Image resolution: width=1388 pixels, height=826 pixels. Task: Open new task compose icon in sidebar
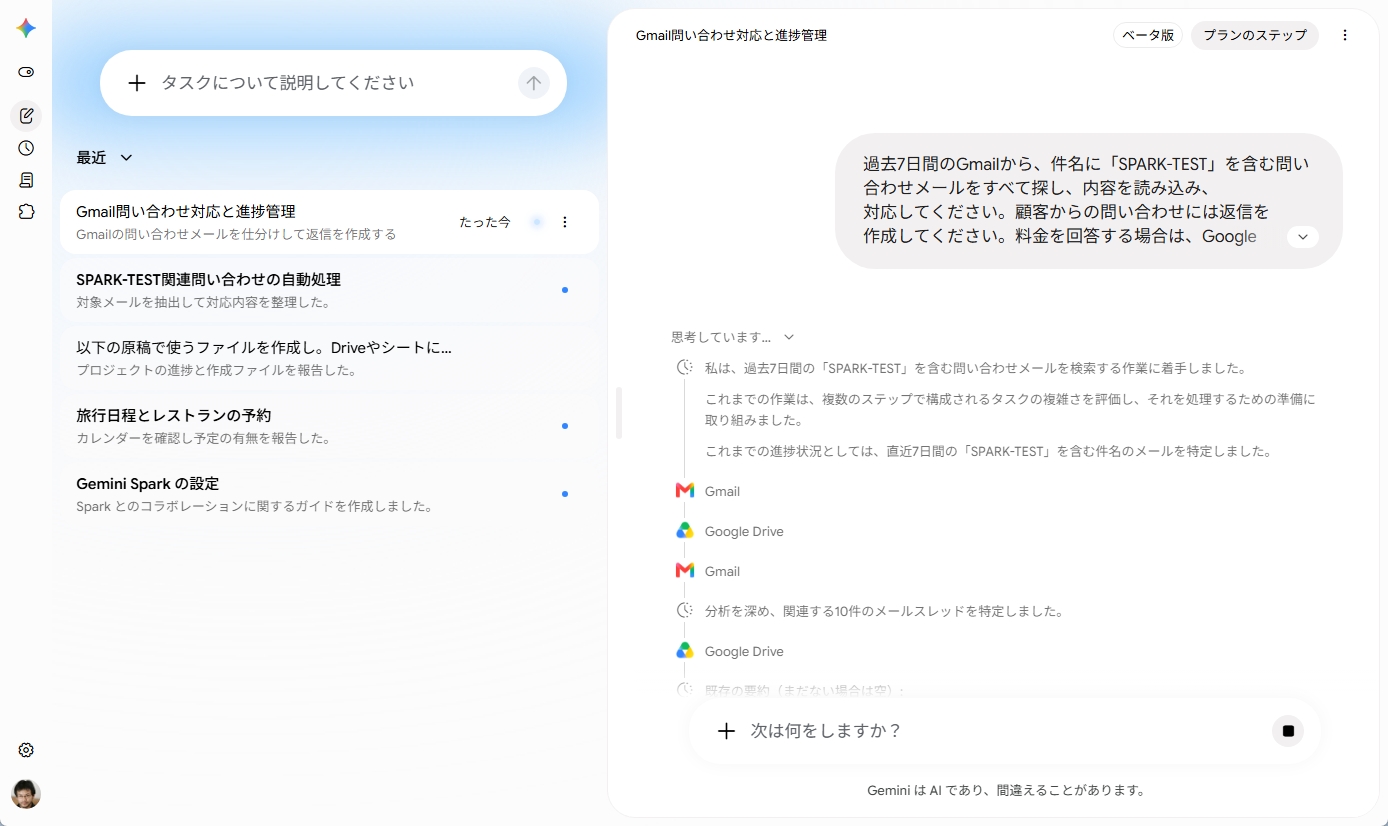coord(26,116)
